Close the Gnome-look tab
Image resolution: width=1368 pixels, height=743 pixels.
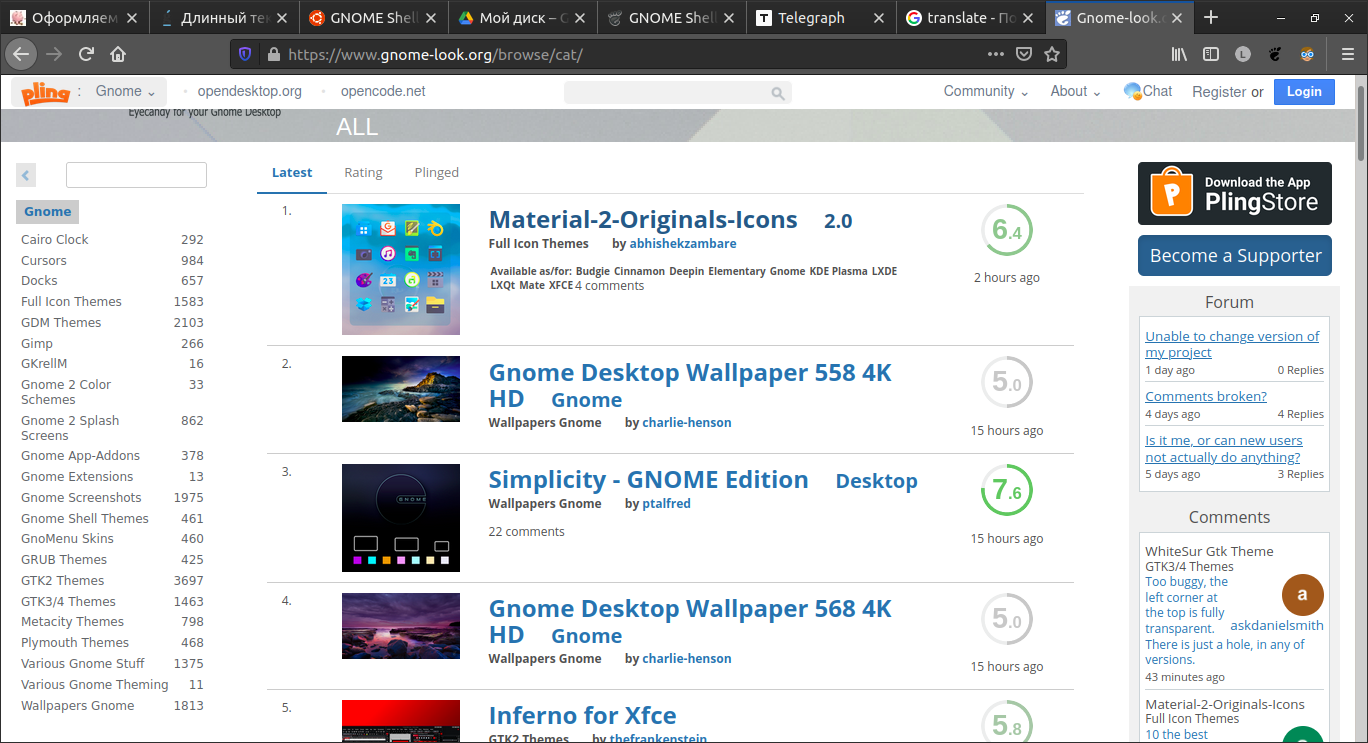click(1178, 17)
